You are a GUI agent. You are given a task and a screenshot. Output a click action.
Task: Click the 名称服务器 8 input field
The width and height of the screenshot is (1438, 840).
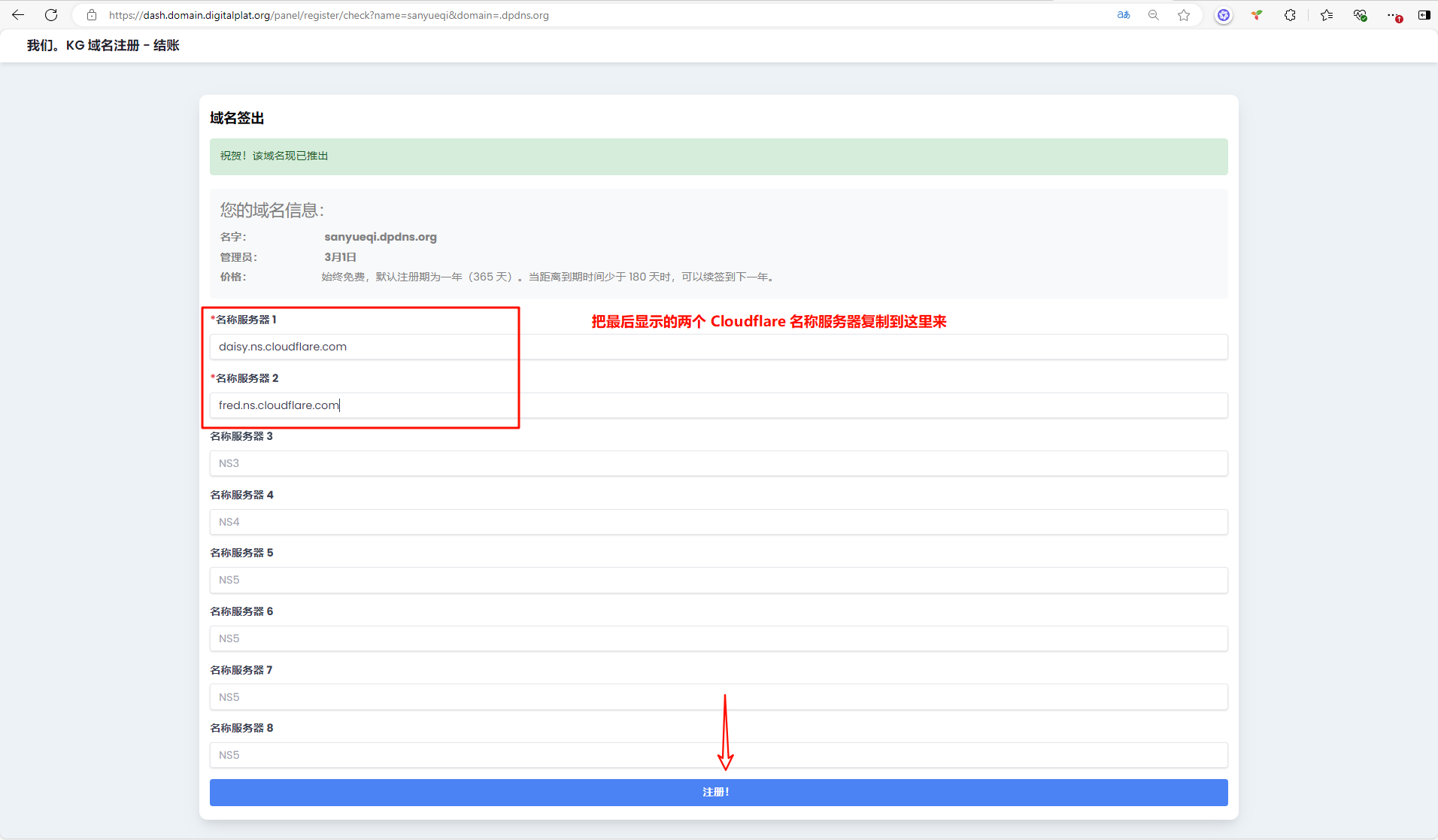(x=718, y=755)
